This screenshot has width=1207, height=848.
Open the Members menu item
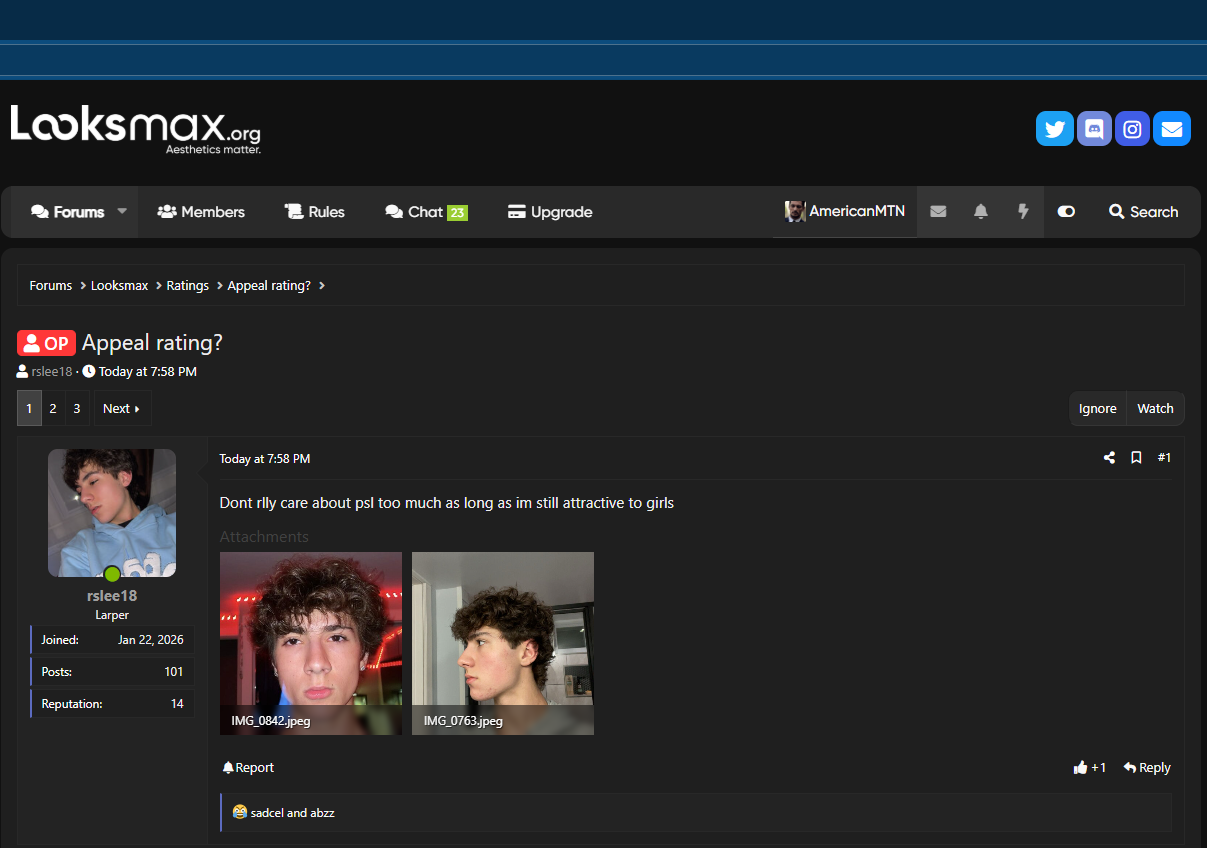[201, 212]
